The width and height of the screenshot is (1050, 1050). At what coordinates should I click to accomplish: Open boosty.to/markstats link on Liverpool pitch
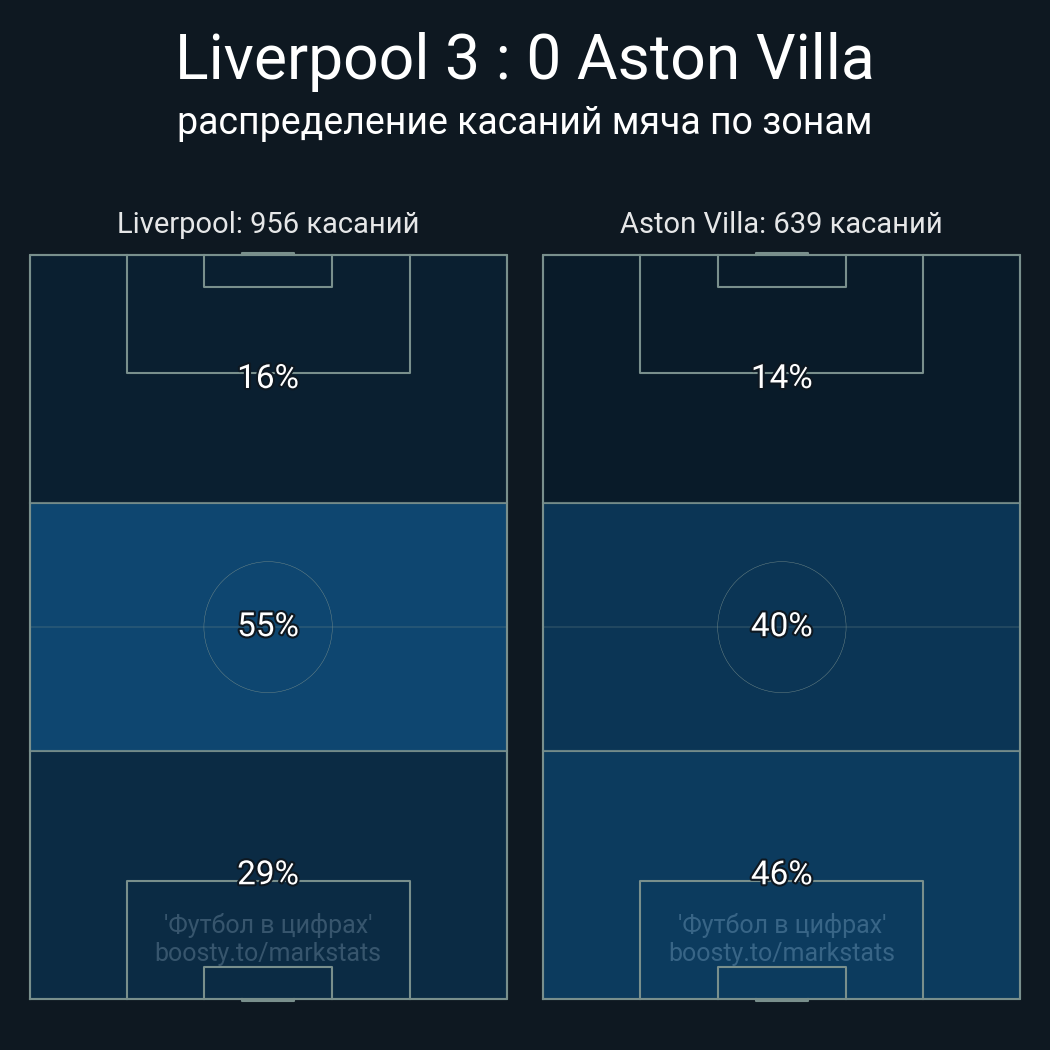[x=268, y=952]
